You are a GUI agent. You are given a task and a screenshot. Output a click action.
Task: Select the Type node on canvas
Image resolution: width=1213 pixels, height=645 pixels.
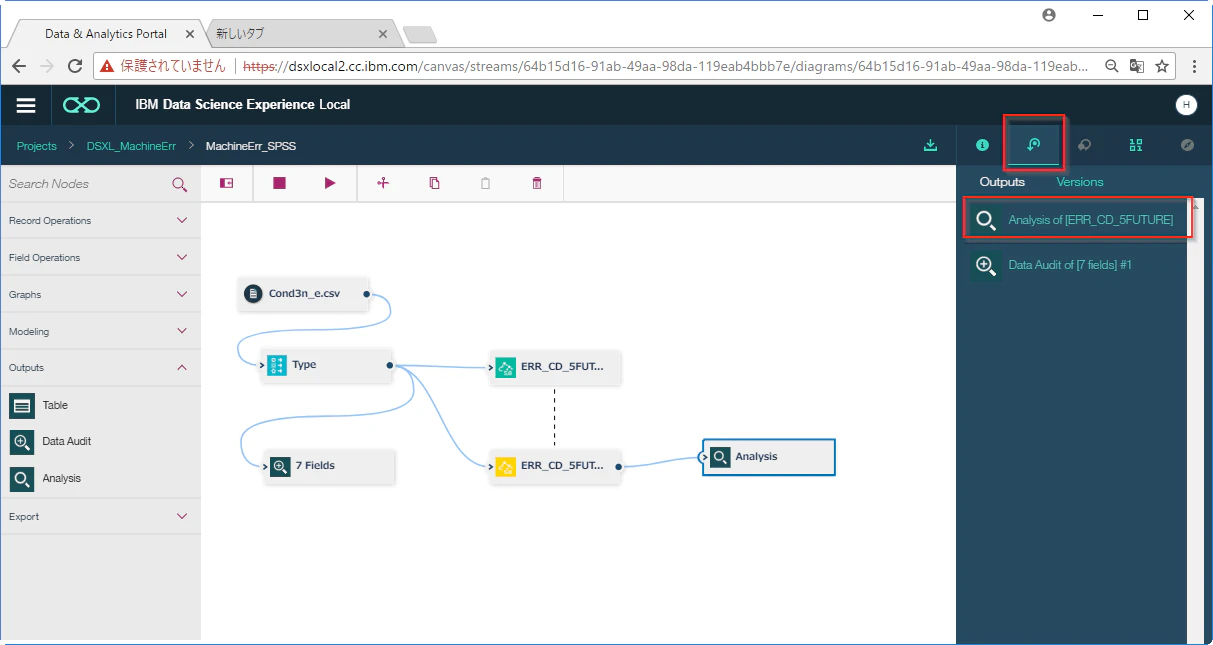click(x=327, y=365)
